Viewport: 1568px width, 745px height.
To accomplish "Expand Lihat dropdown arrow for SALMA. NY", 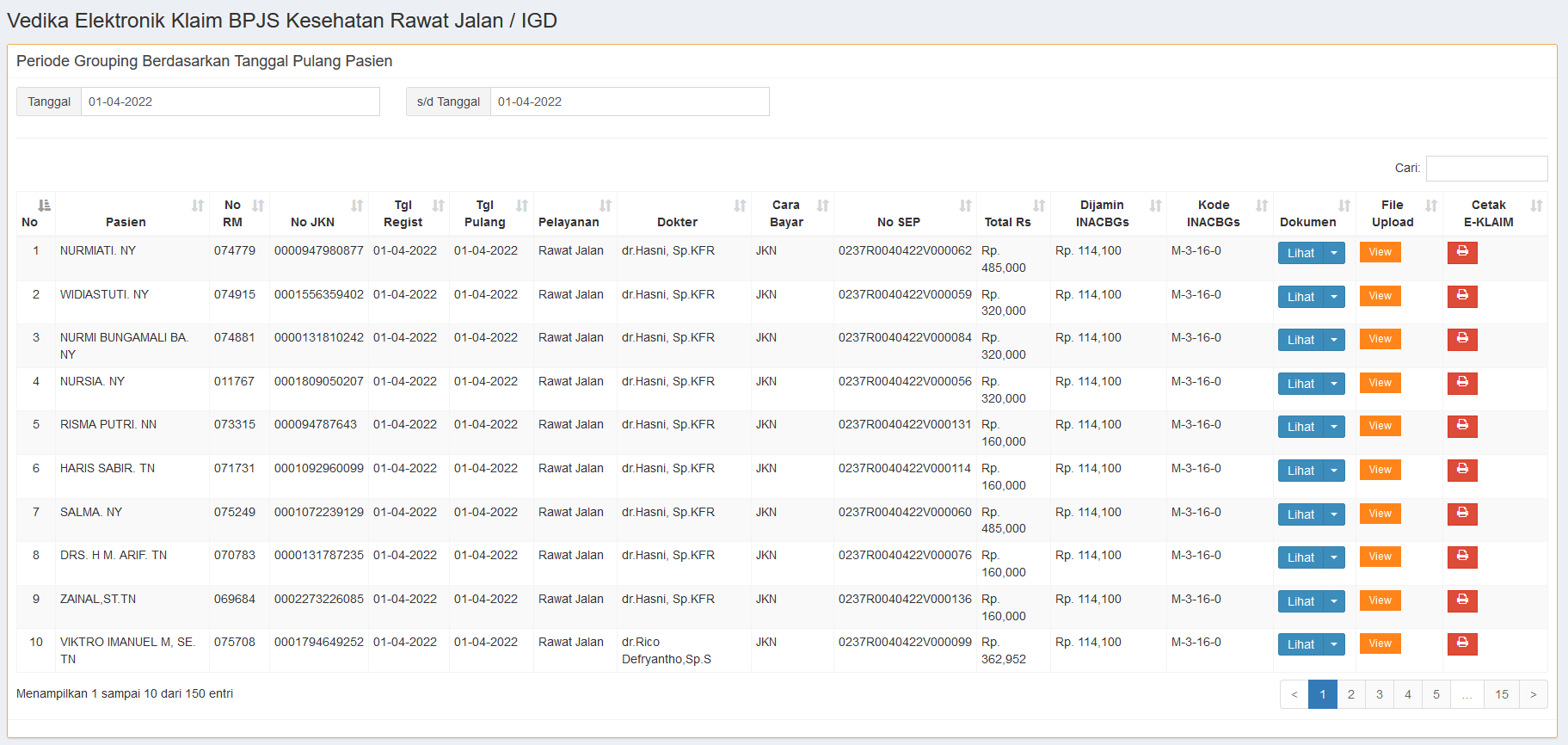I will (x=1334, y=514).
